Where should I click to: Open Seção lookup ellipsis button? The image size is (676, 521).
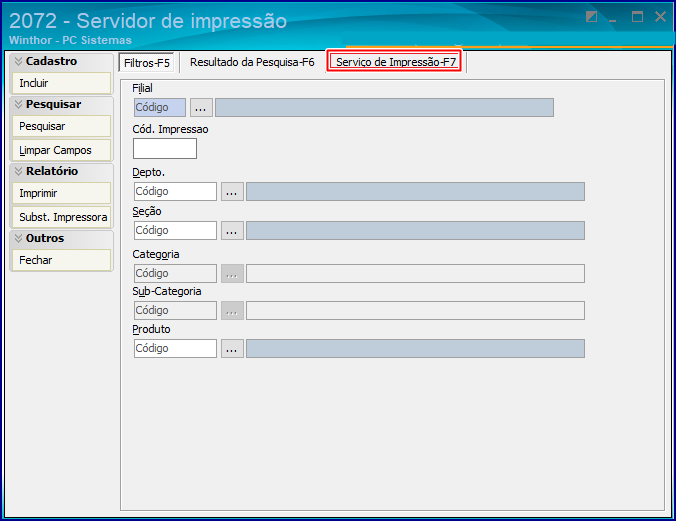tap(232, 230)
